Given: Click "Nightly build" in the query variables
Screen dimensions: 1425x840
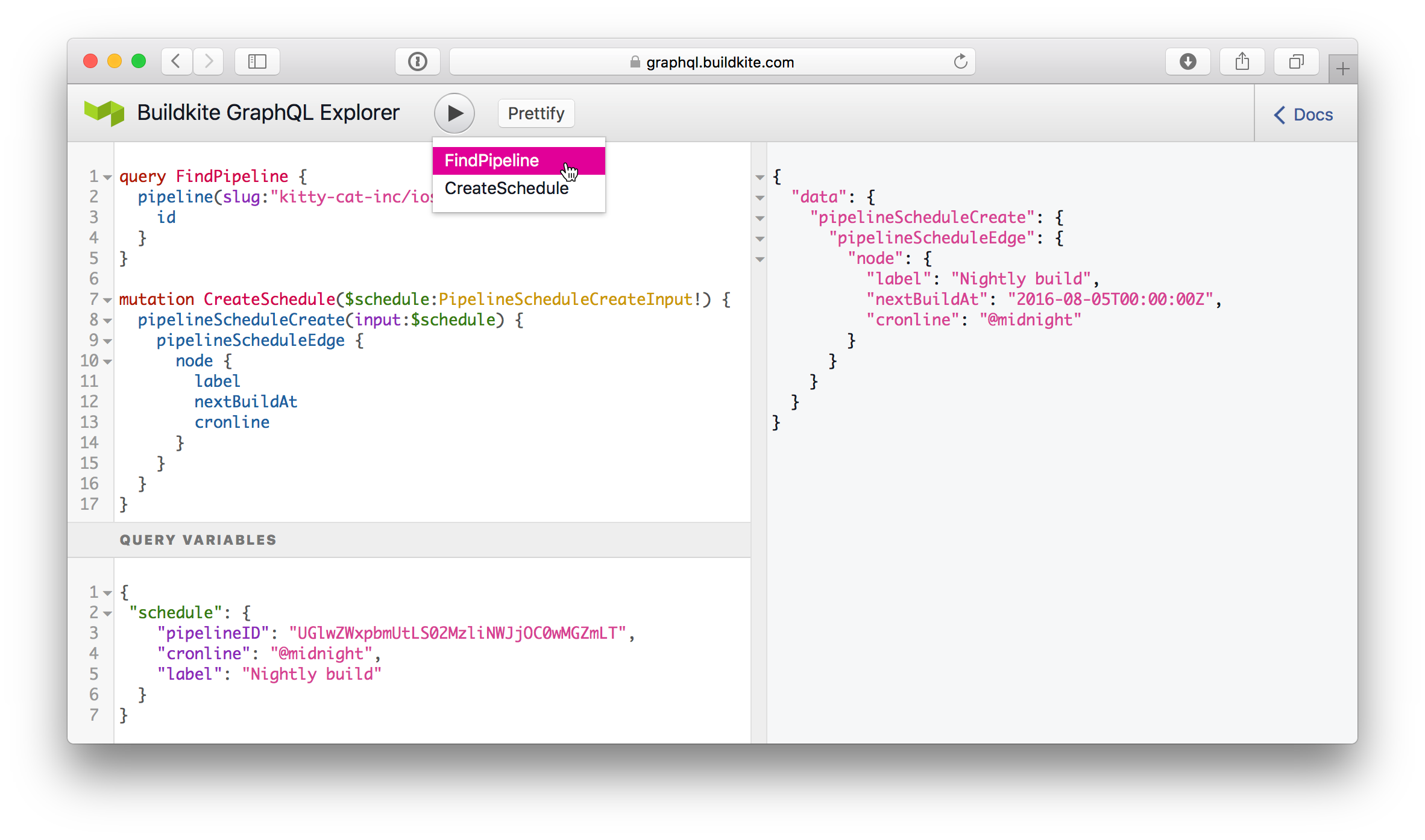Looking at the screenshot, I should tap(312, 674).
